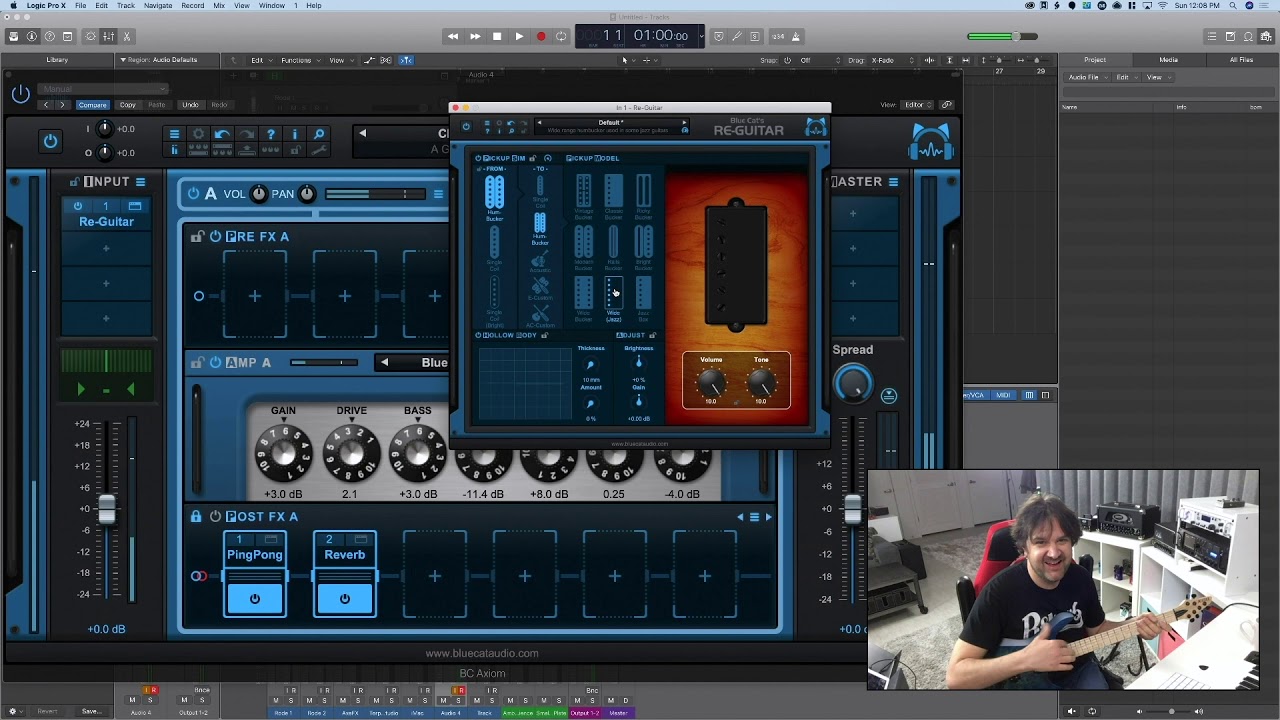Click the Axiom wrench tools icon
The height and width of the screenshot is (720, 1280).
319,150
